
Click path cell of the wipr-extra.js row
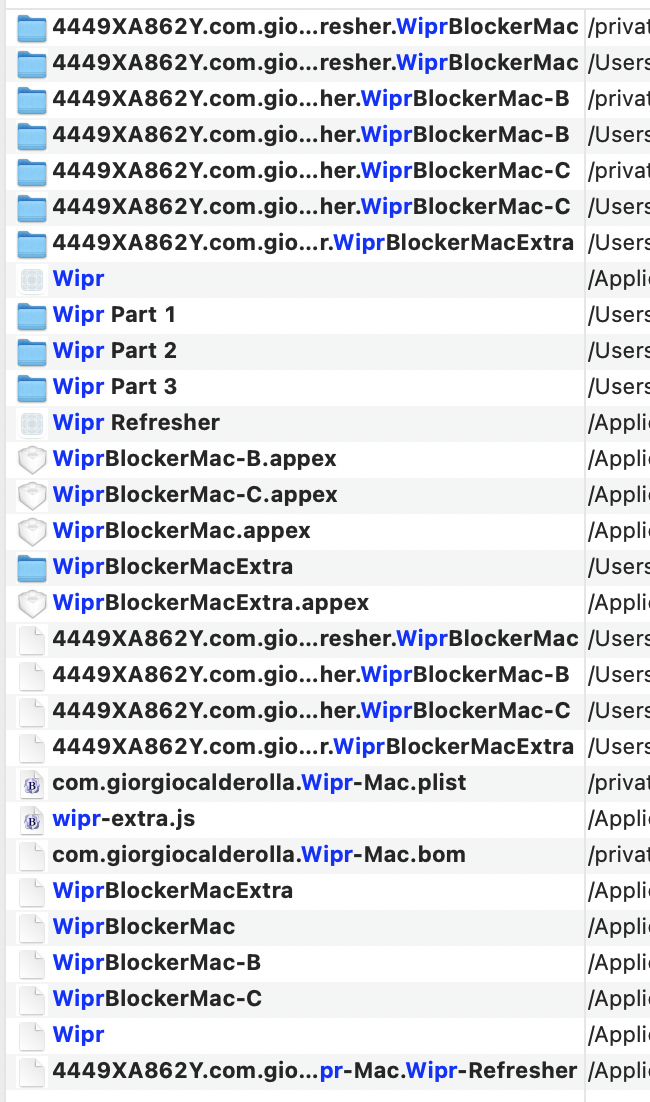[x=618, y=819]
